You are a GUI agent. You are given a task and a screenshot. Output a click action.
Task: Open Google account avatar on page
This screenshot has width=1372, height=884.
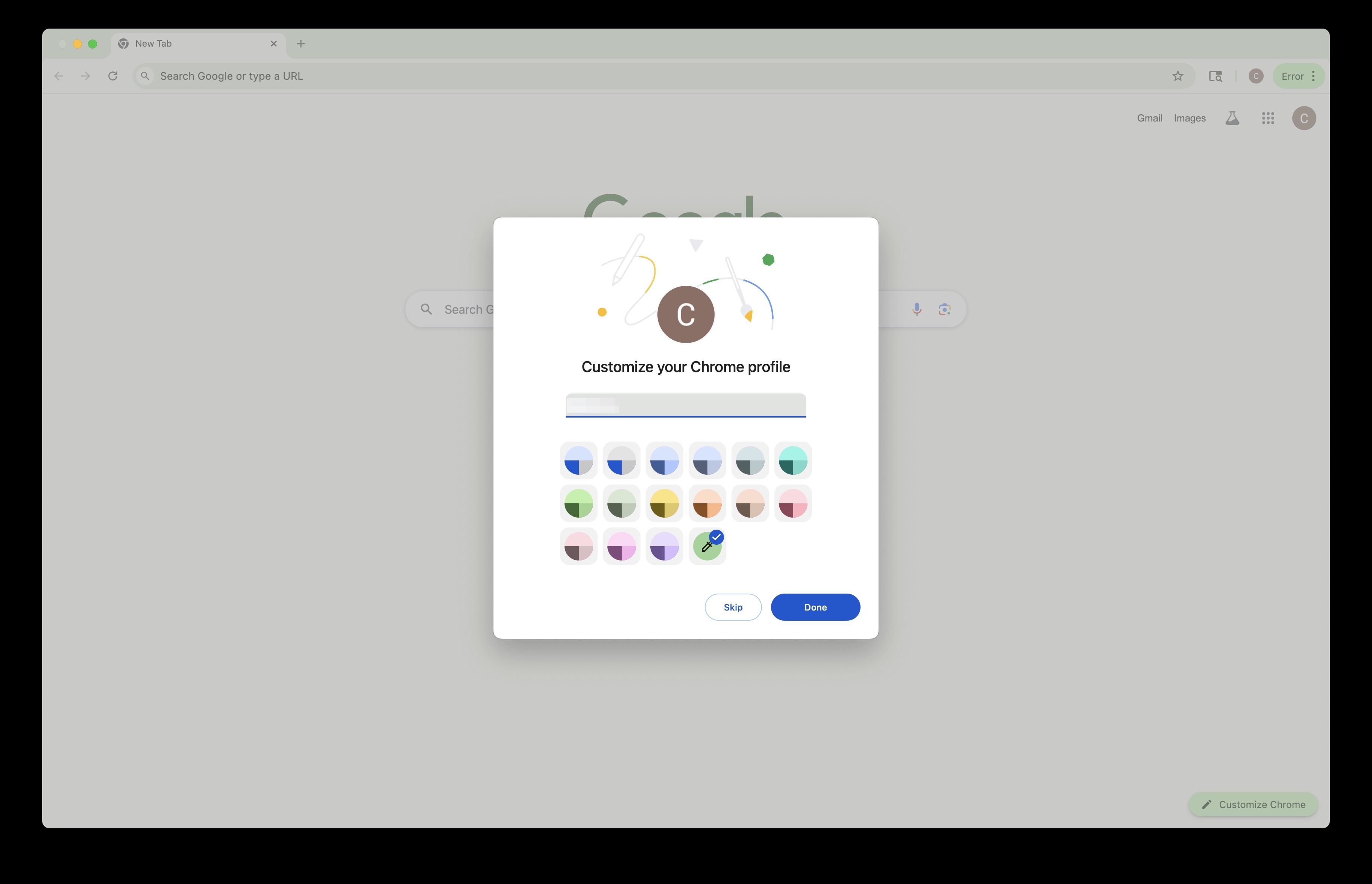1304,118
